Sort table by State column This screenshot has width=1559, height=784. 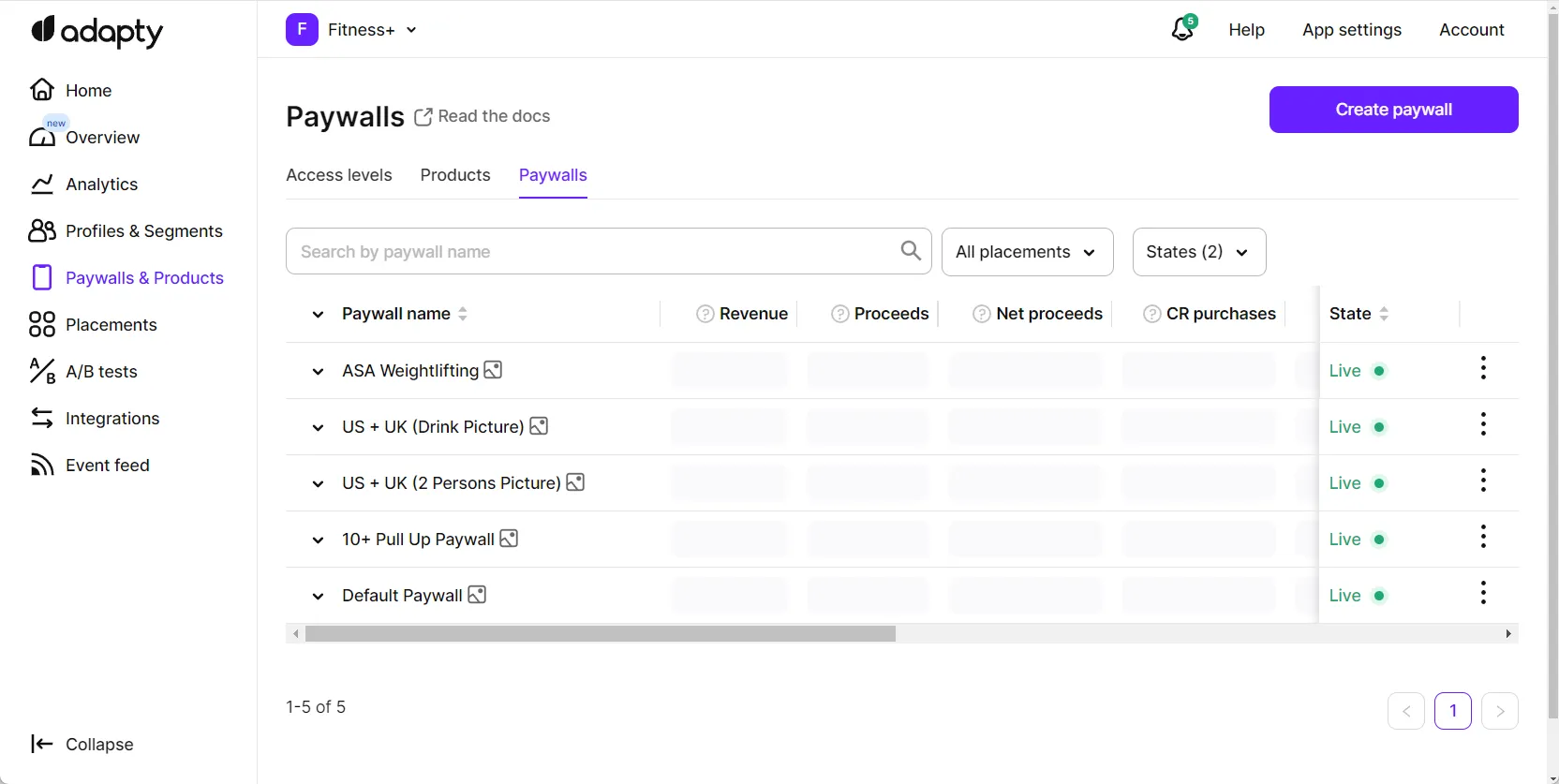click(x=1384, y=314)
